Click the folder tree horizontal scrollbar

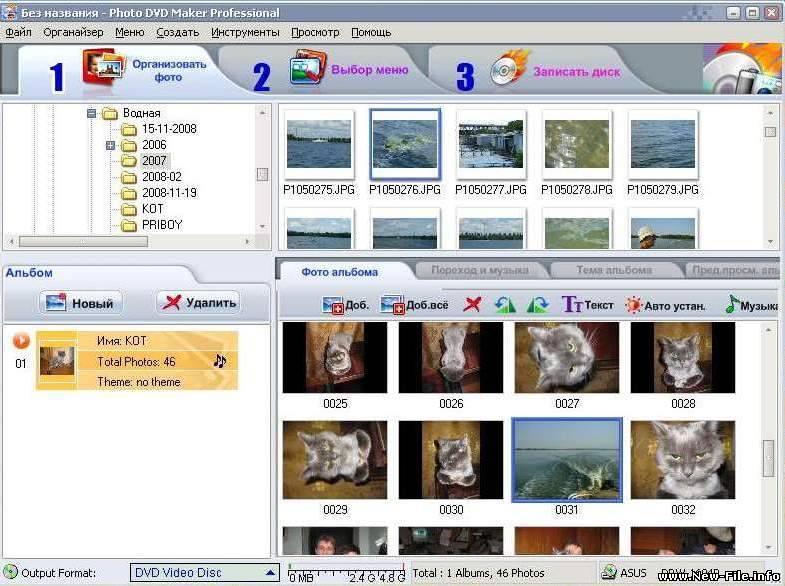(84, 242)
